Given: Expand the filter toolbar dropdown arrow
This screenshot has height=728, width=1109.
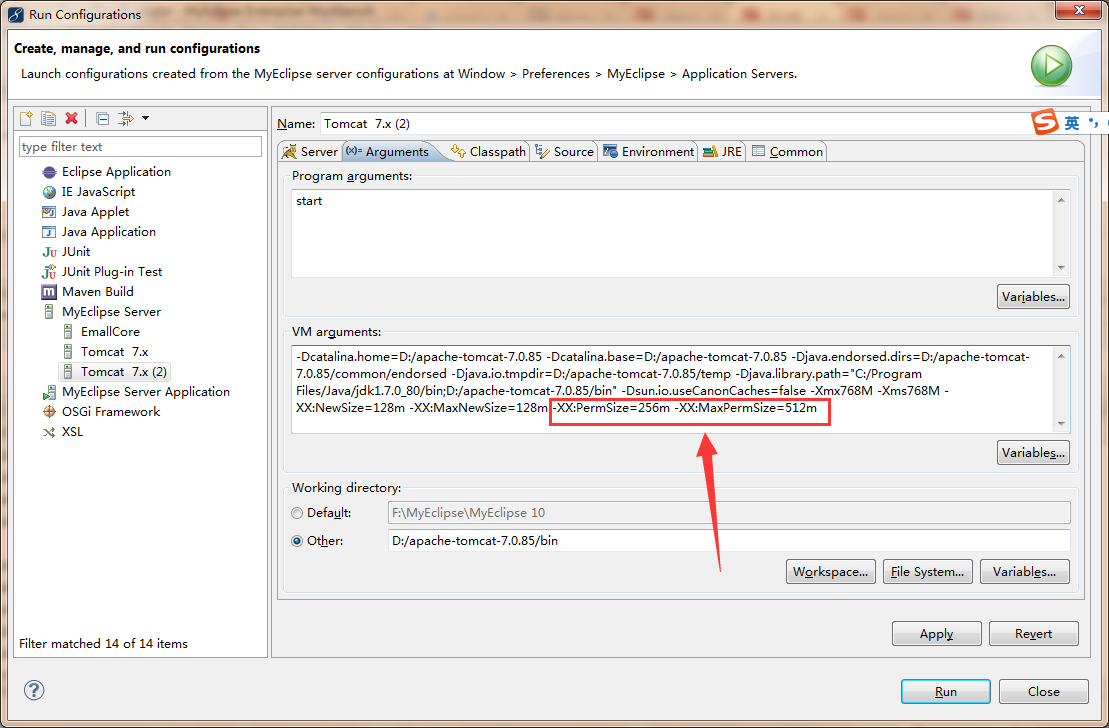Looking at the screenshot, I should click(145, 118).
